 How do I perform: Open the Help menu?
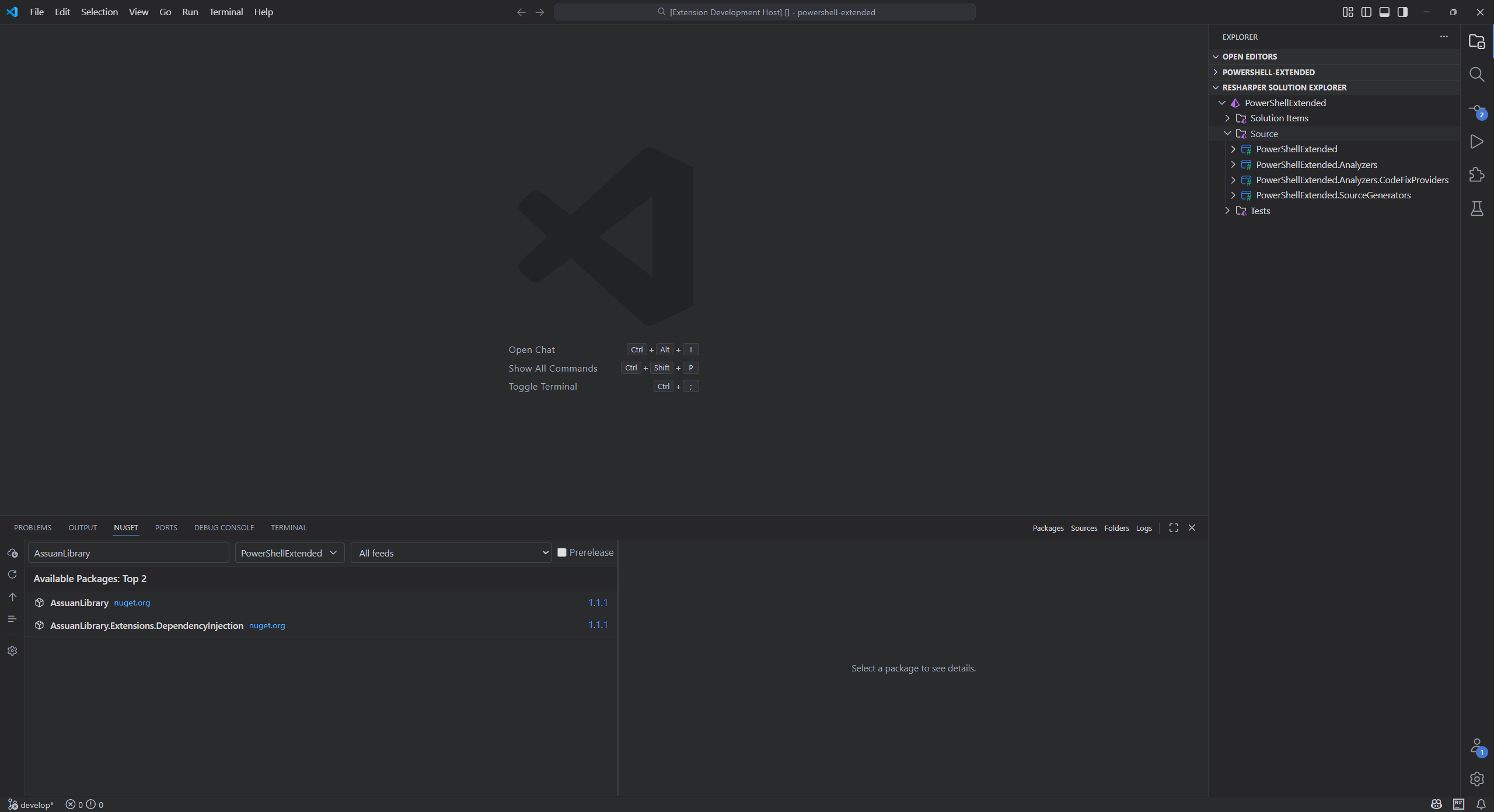pyautogui.click(x=263, y=12)
